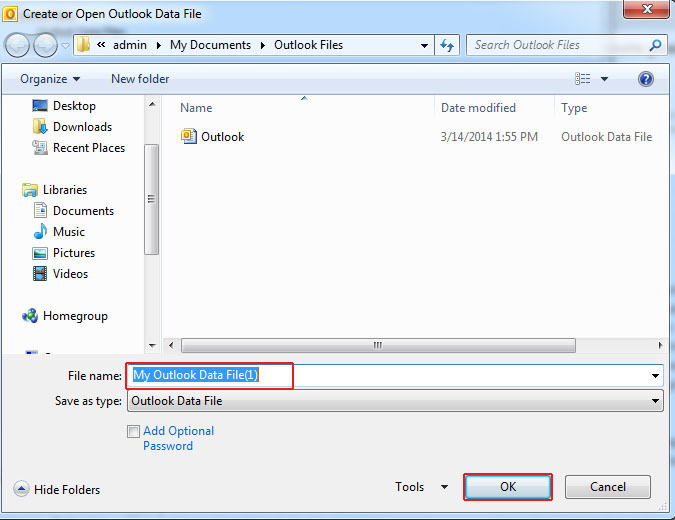
Task: Click the Downloads folder icon
Action: [40, 127]
